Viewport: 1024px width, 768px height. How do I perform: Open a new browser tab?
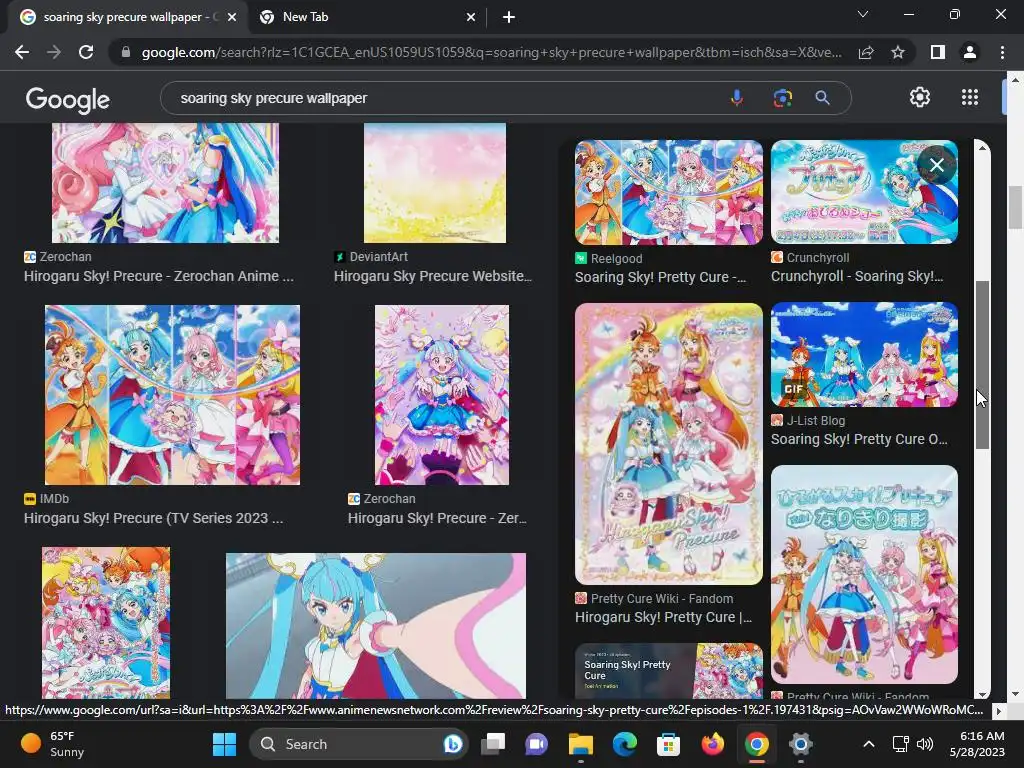click(509, 18)
